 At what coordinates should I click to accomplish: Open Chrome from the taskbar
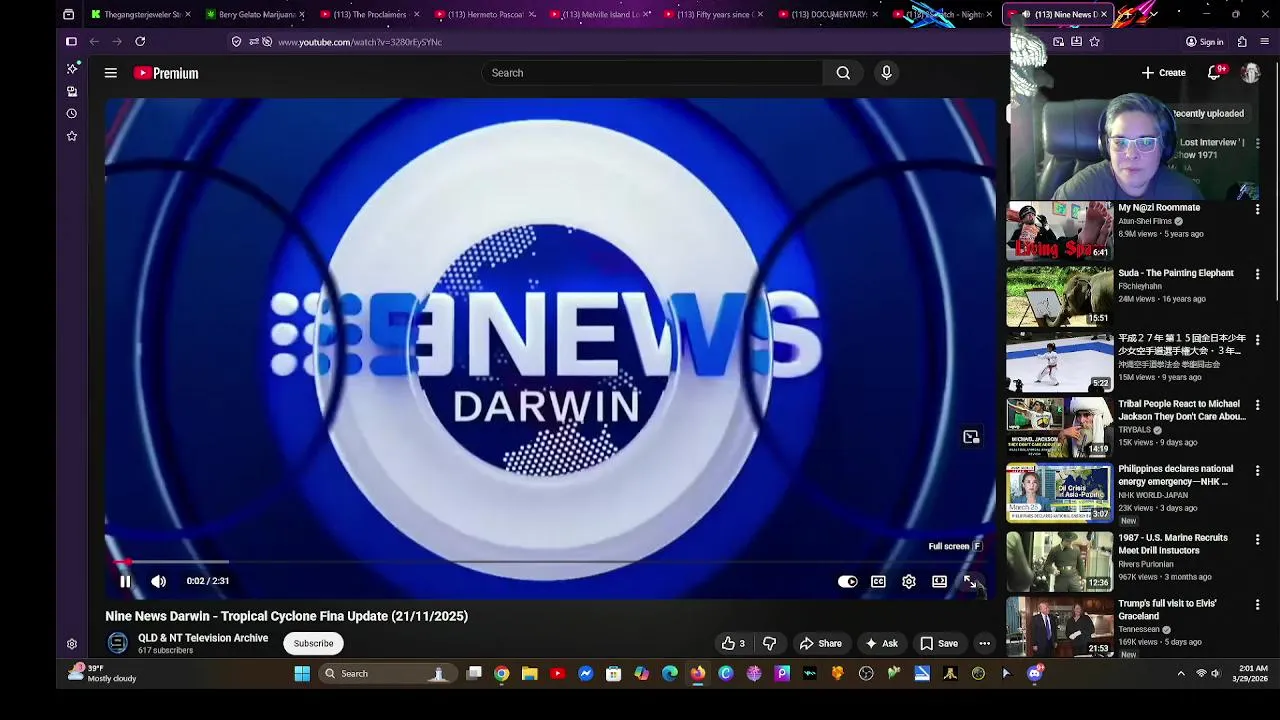pos(502,674)
